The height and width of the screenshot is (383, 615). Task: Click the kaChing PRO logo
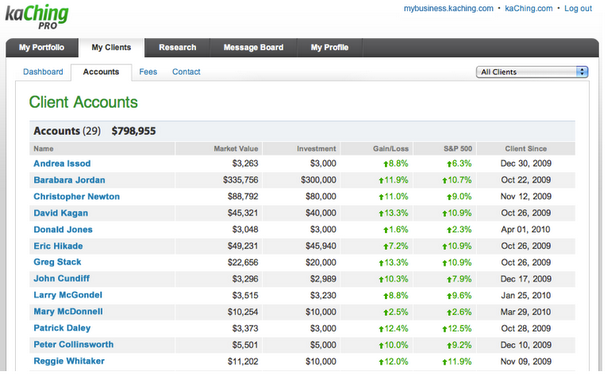click(x=37, y=17)
